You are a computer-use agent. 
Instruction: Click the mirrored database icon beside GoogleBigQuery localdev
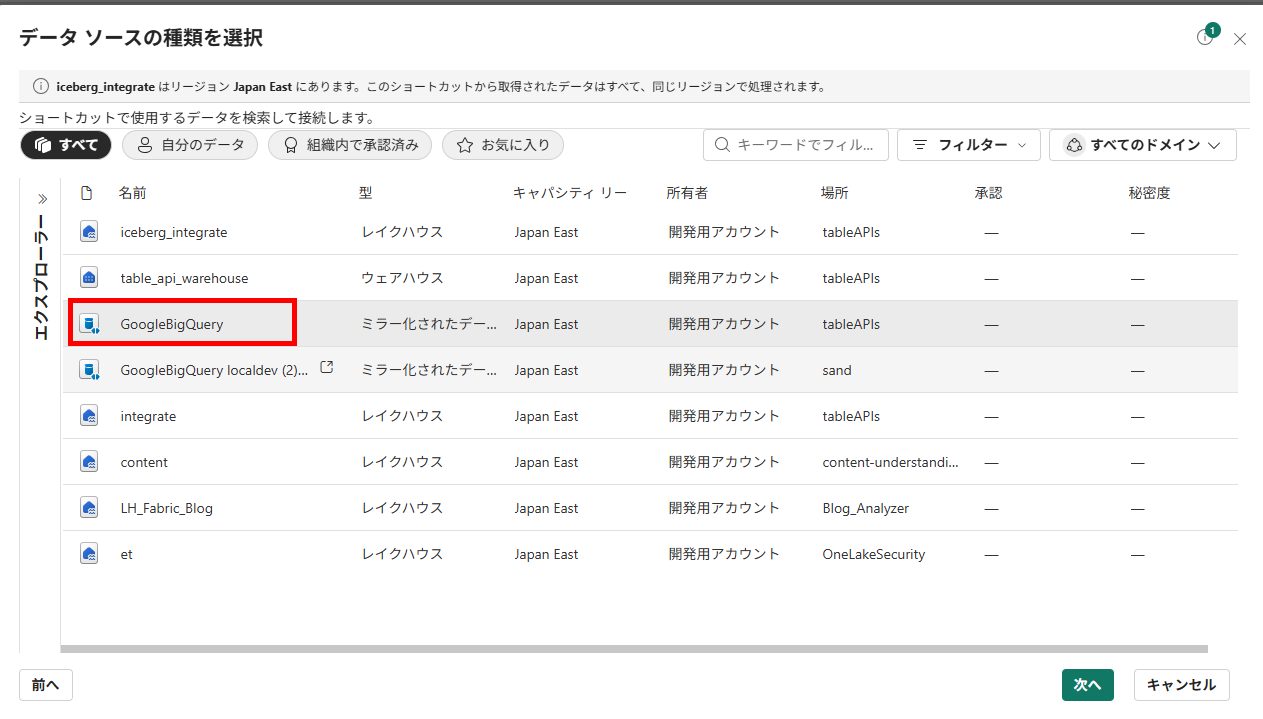click(x=90, y=370)
